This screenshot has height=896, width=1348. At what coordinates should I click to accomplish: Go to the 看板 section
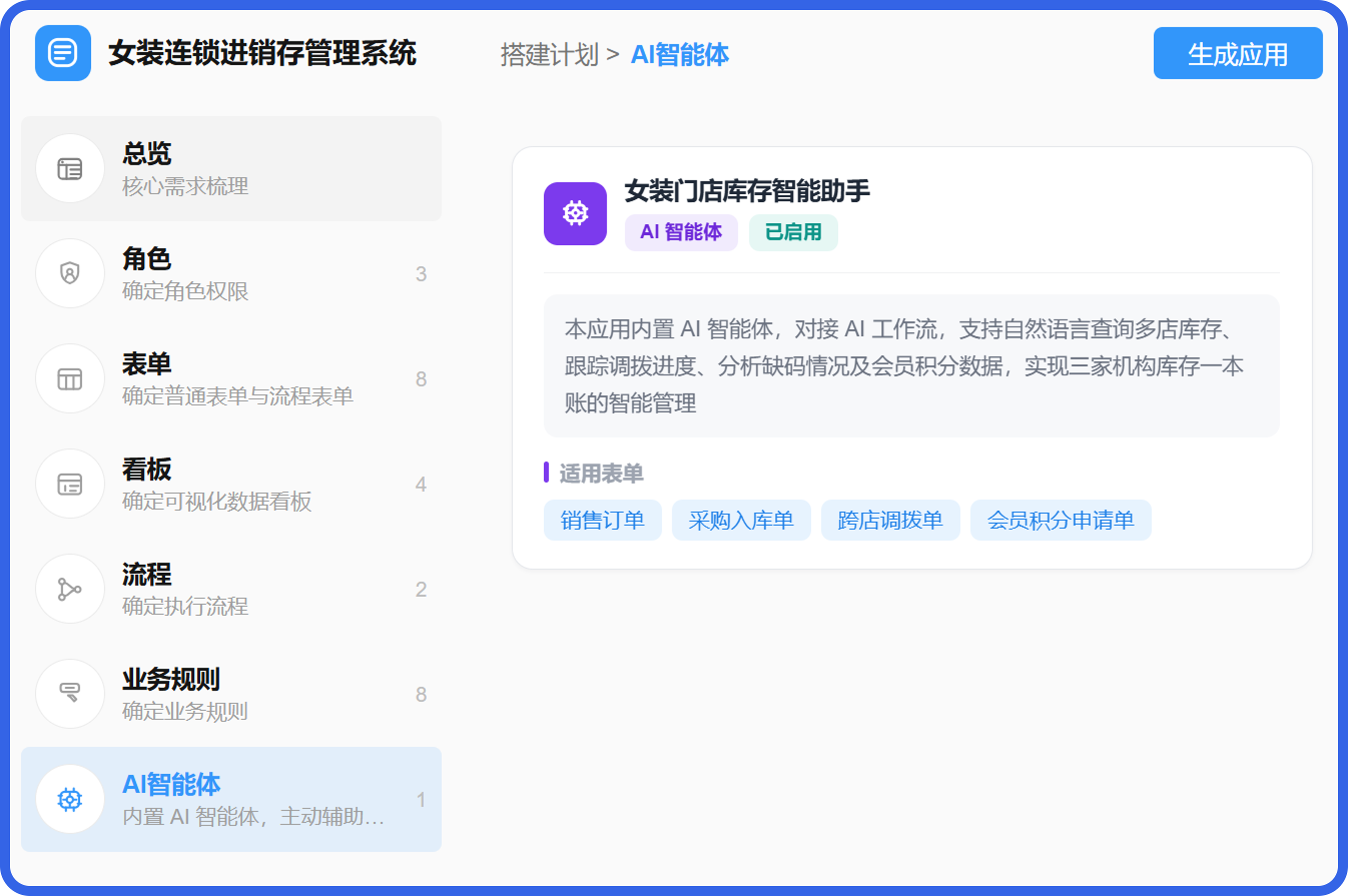click(x=231, y=484)
